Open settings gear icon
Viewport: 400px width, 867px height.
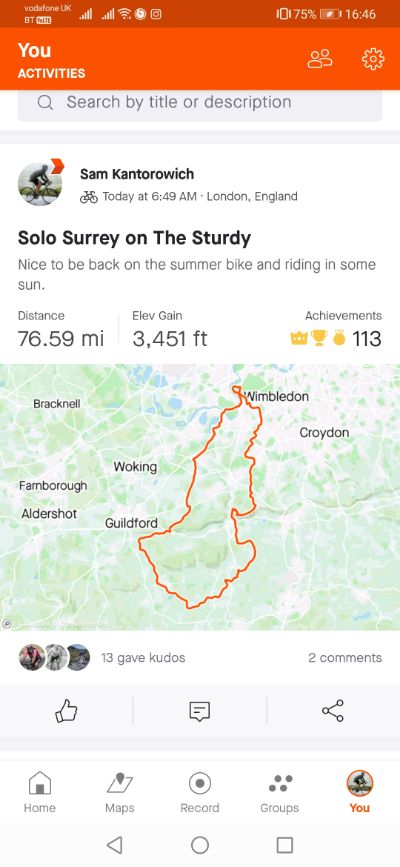(373, 59)
